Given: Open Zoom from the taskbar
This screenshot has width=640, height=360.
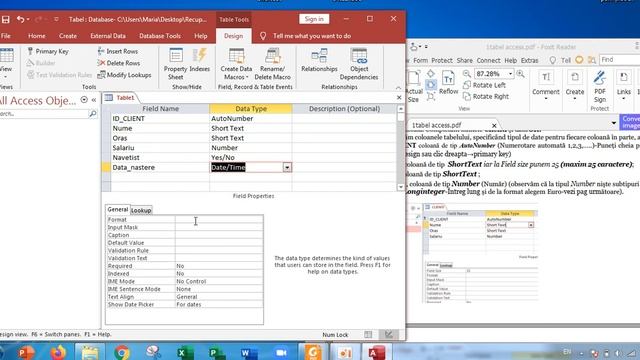Looking at the screenshot, I should click(x=281, y=352).
